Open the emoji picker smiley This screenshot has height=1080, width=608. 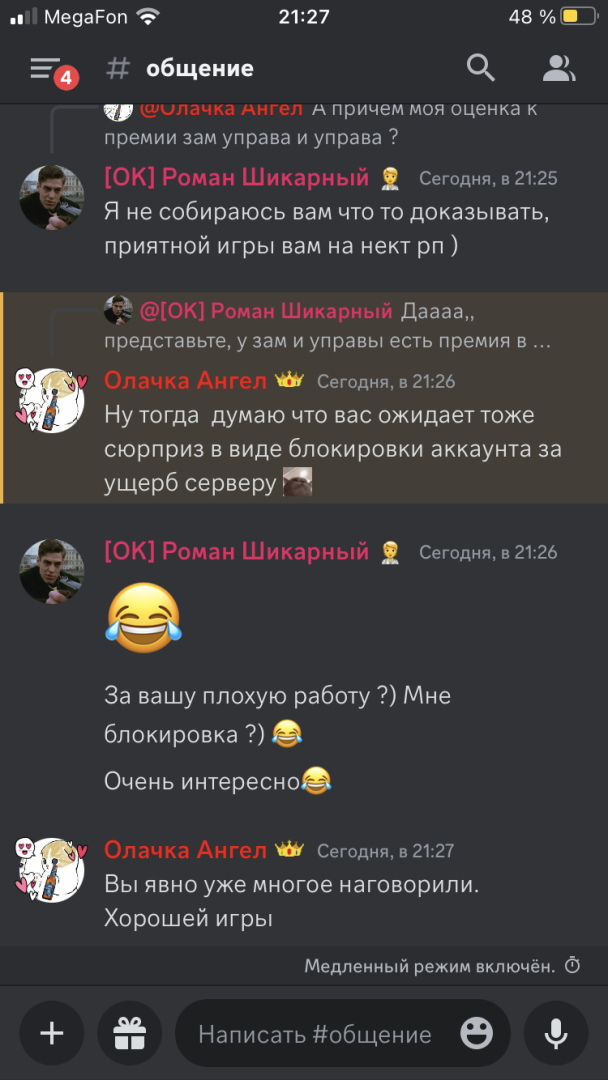click(x=476, y=1033)
